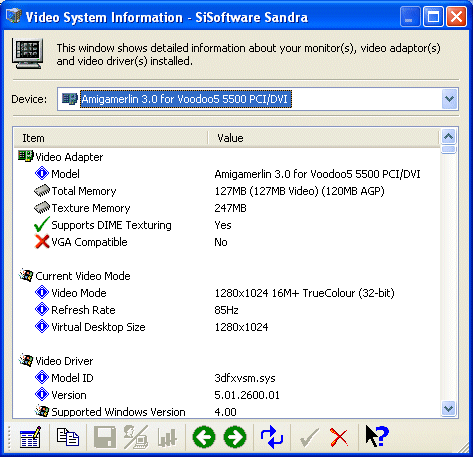
Task: Click info icon beside Model ID
Action: click(42, 378)
